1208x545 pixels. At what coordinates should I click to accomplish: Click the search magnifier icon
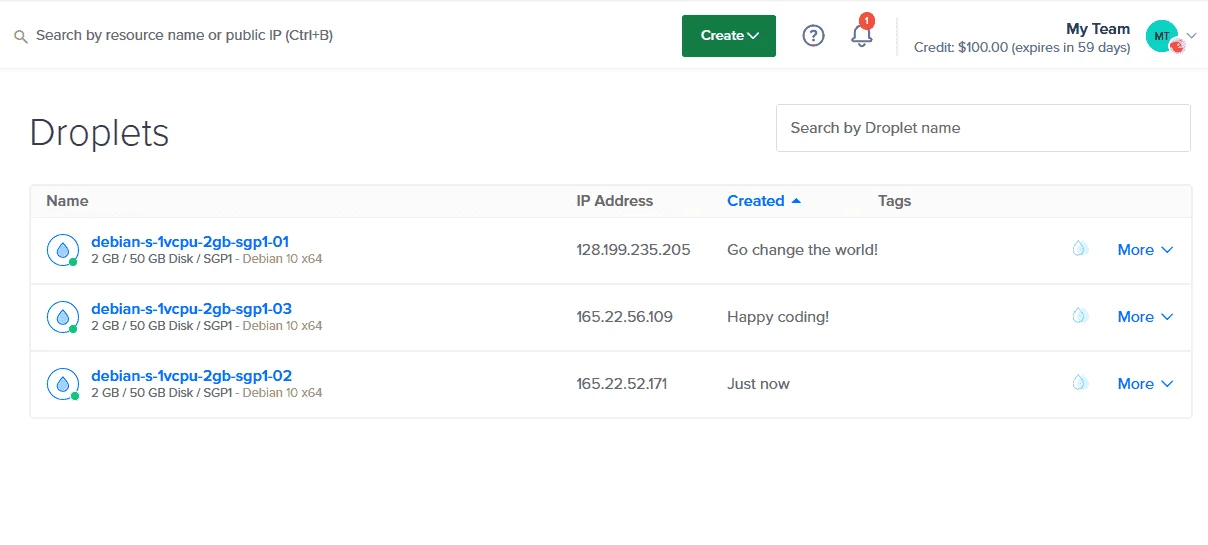pos(20,36)
